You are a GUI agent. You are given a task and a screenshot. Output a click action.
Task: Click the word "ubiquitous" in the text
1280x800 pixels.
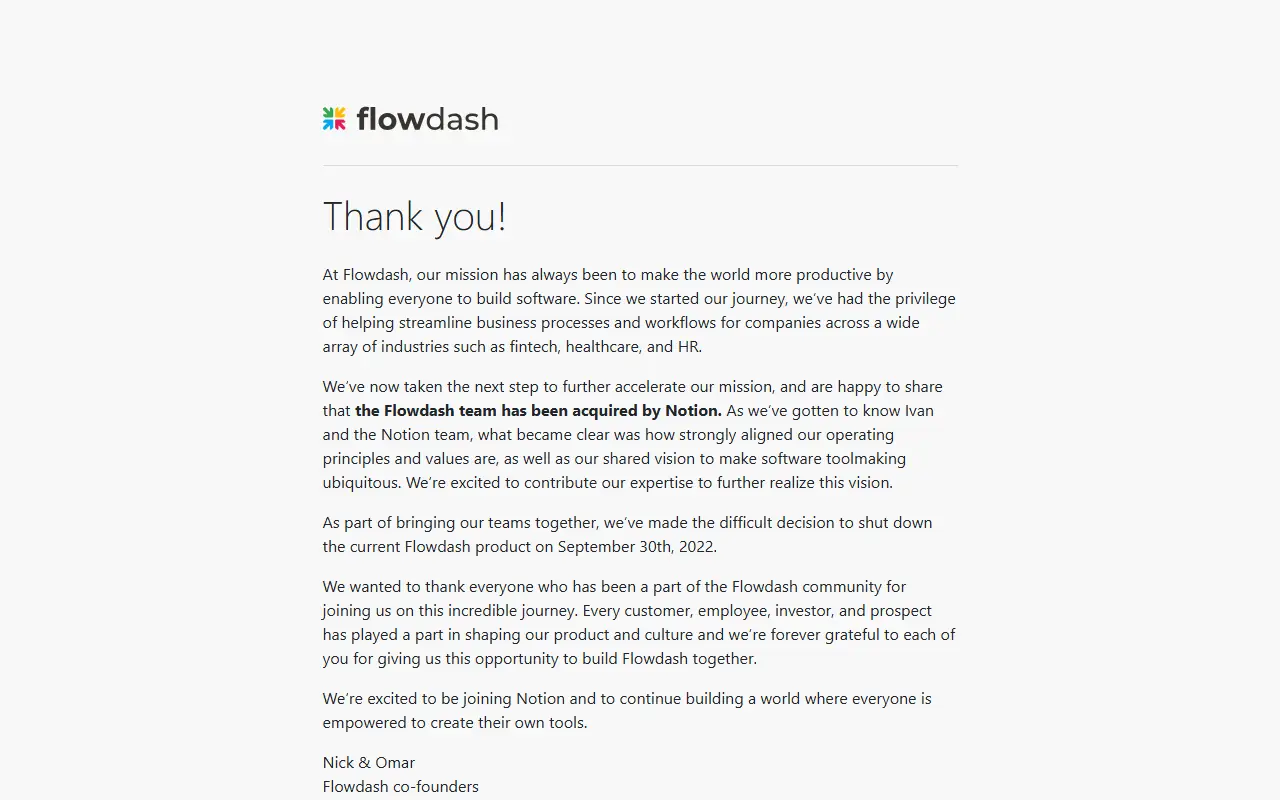click(x=362, y=482)
